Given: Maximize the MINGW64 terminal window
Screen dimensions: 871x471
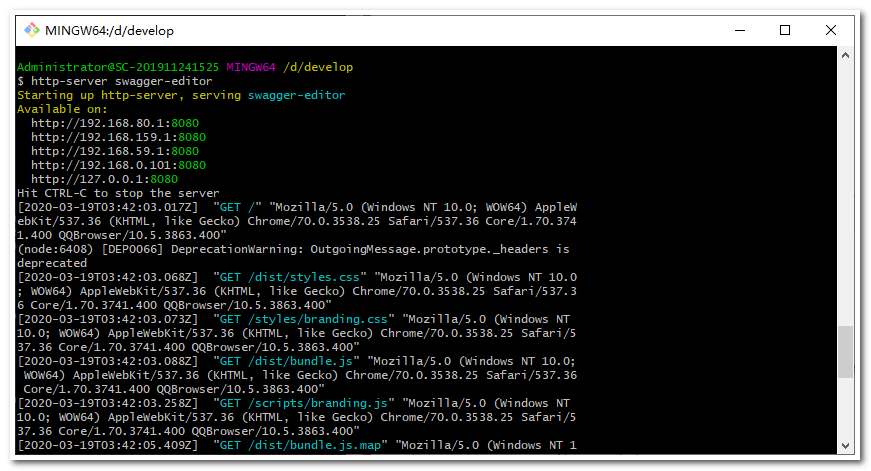Looking at the screenshot, I should (x=785, y=31).
